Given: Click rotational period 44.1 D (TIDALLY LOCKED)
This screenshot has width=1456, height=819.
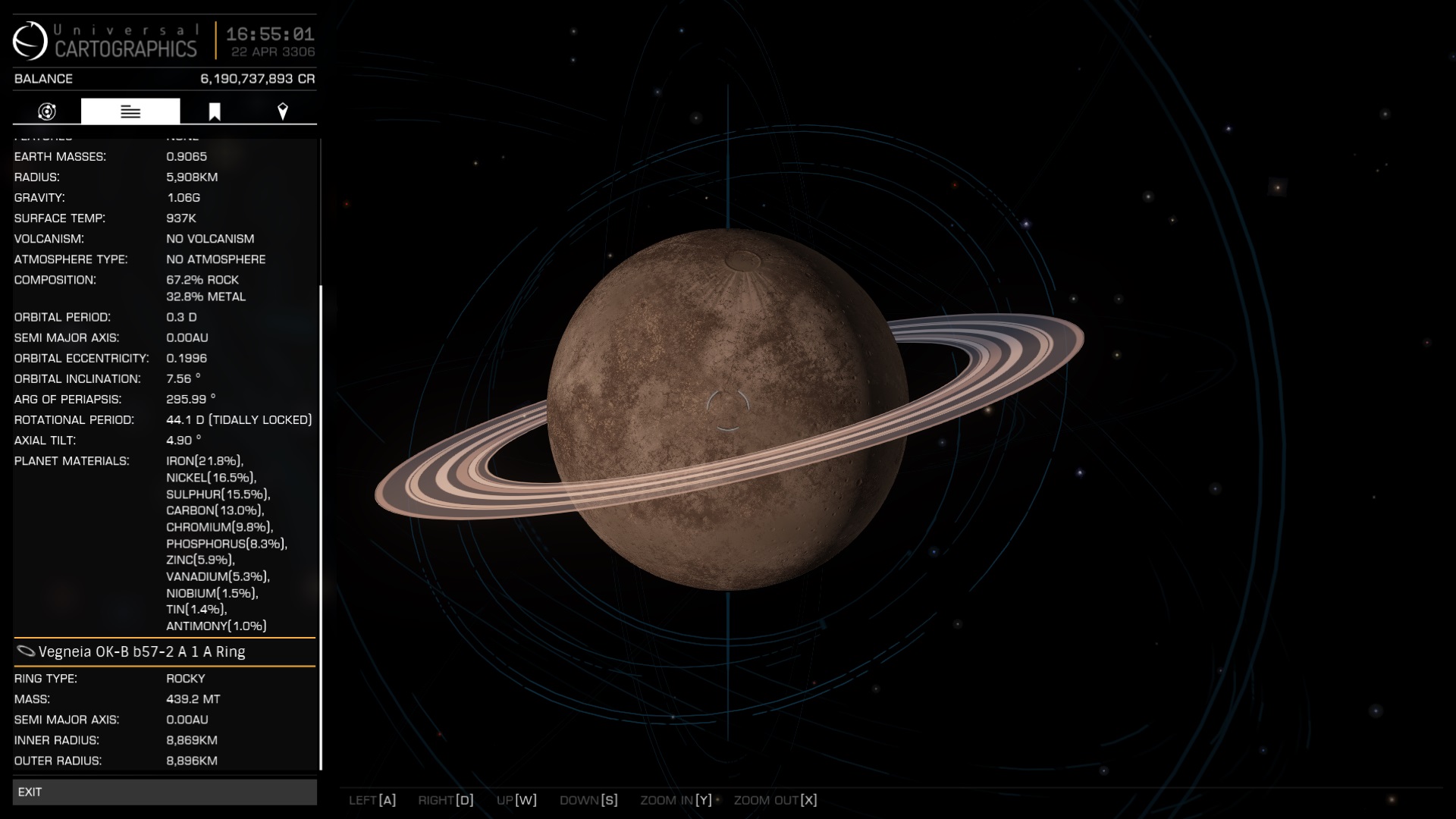Looking at the screenshot, I should pyautogui.click(x=239, y=419).
